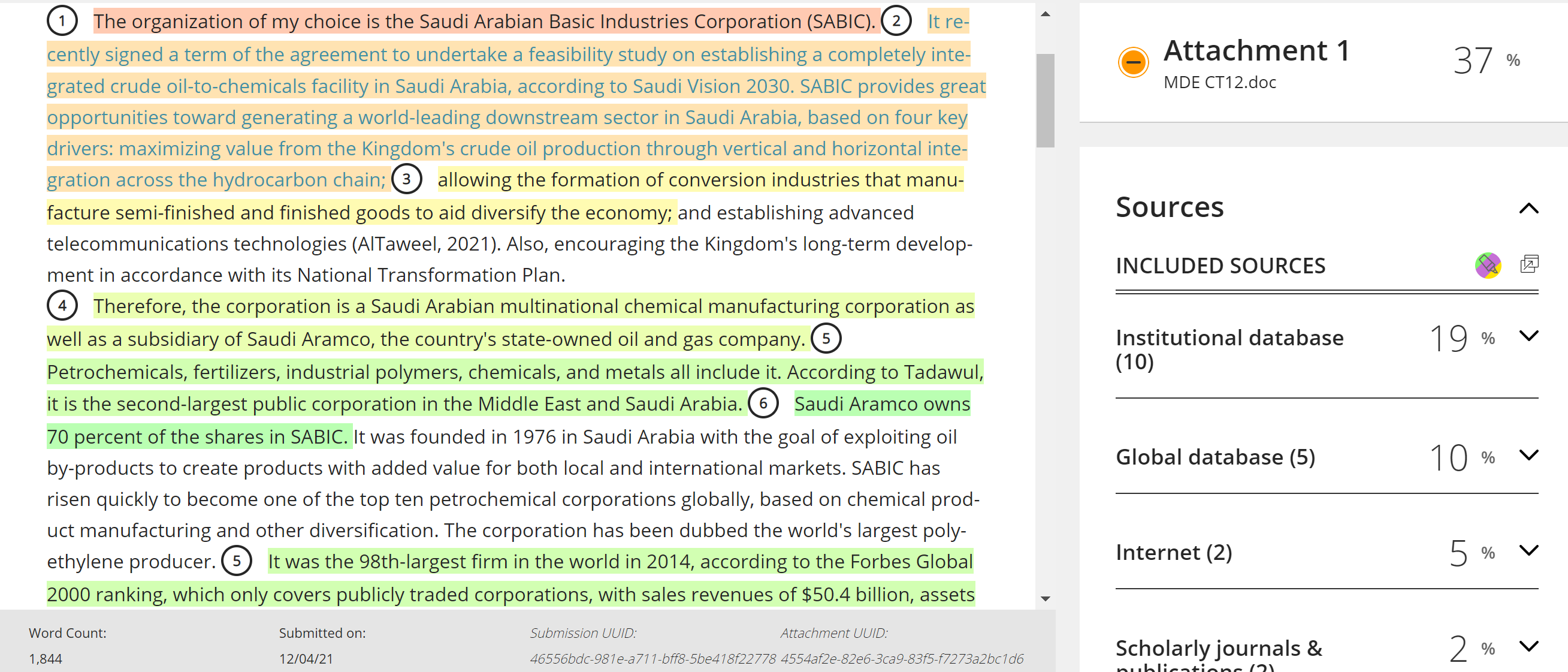This screenshot has width=1568, height=672.
Task: Click the 10 % global database value
Action: (1462, 457)
